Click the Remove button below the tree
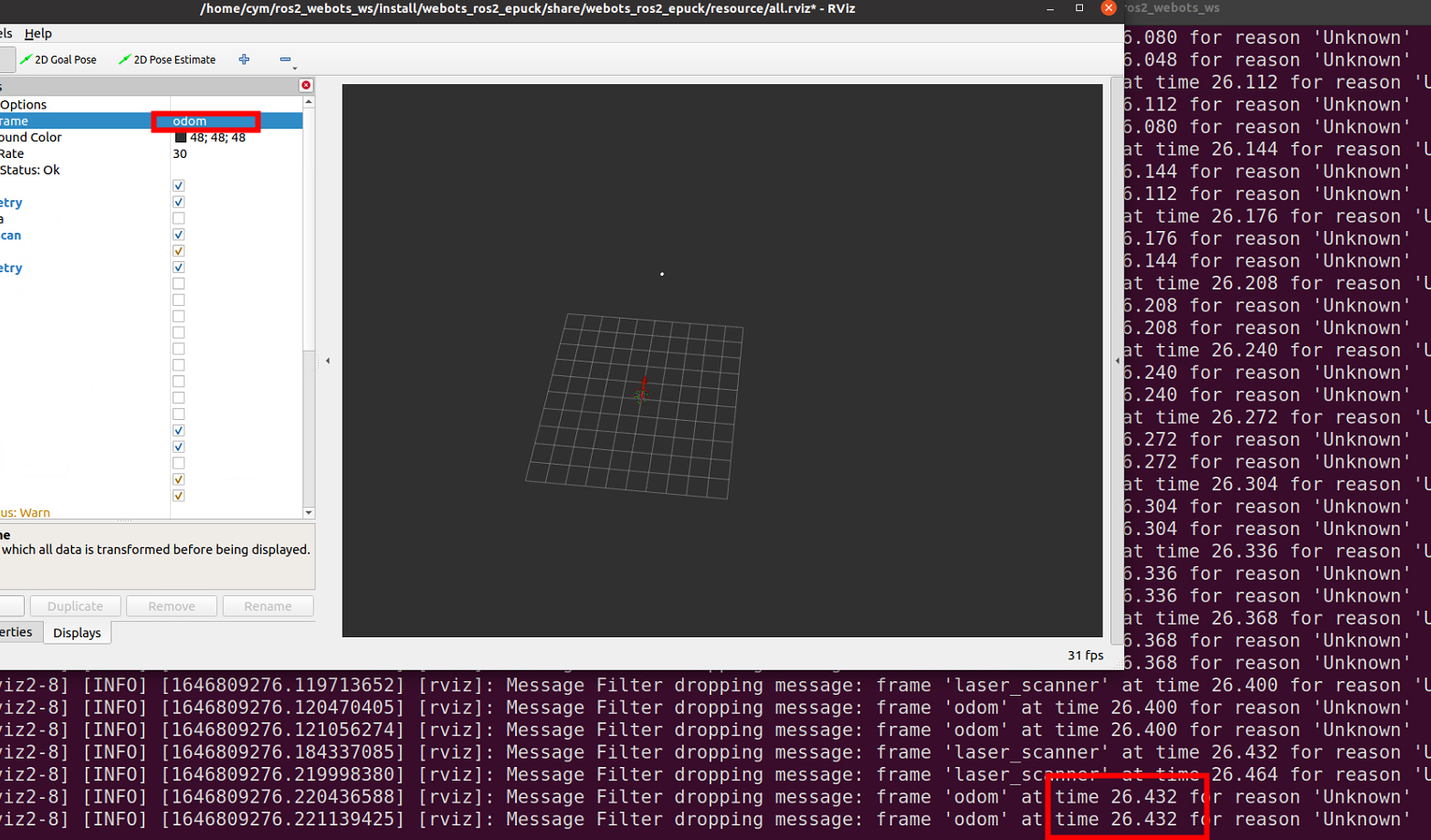The height and width of the screenshot is (840, 1431). [171, 605]
